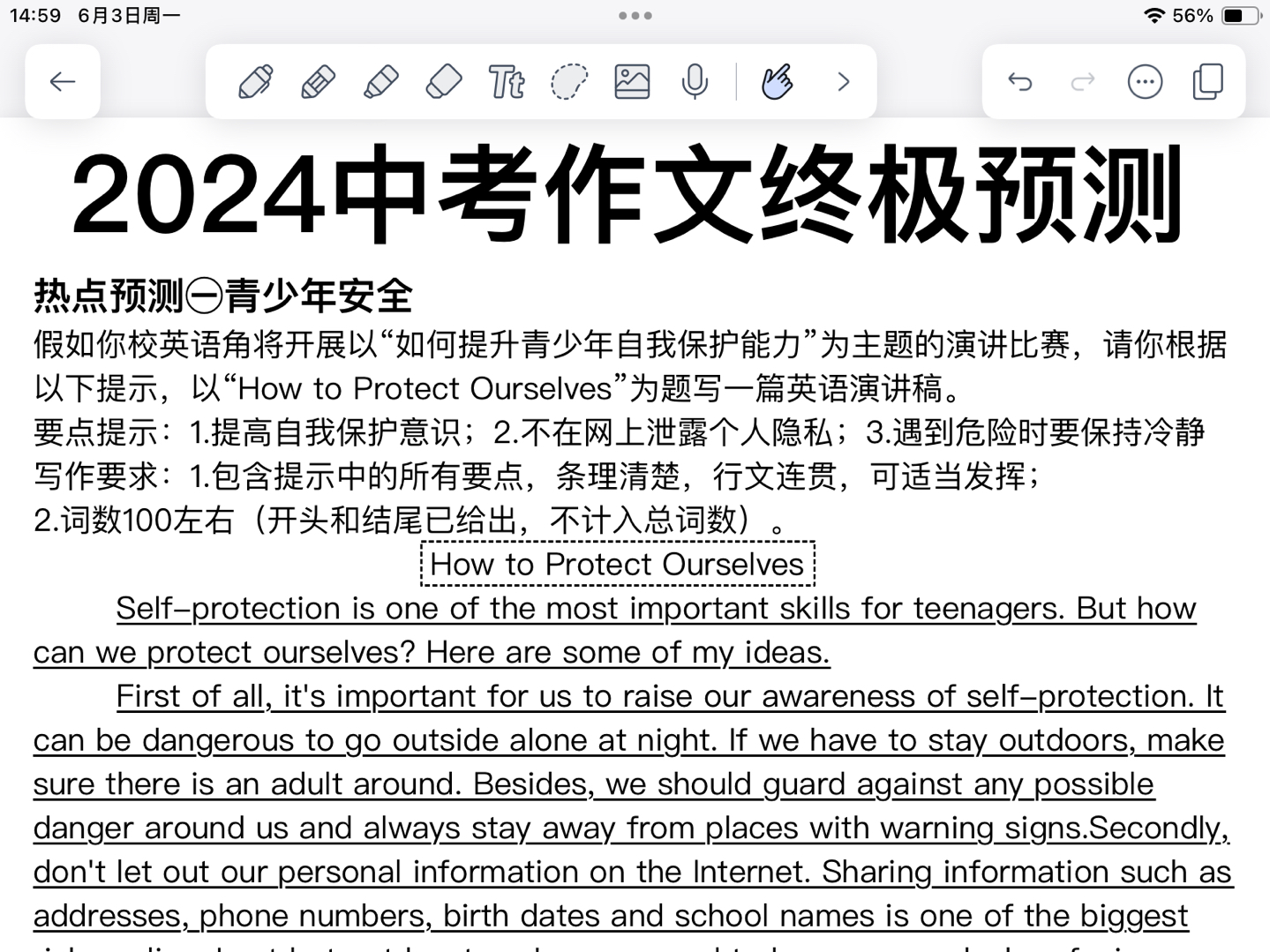Tap the Wi-Fi status icon
The image size is (1270, 952).
(x=1154, y=16)
